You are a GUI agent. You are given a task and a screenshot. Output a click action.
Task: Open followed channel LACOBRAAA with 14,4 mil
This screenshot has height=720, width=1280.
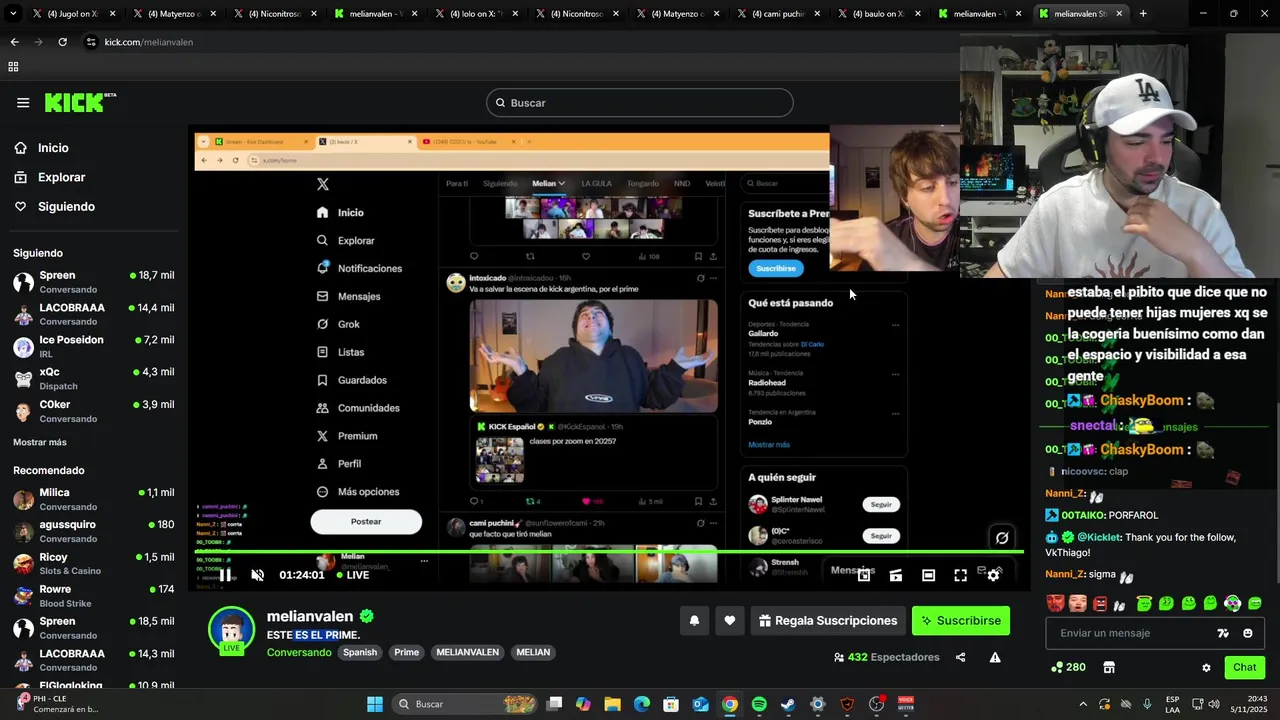point(94,314)
